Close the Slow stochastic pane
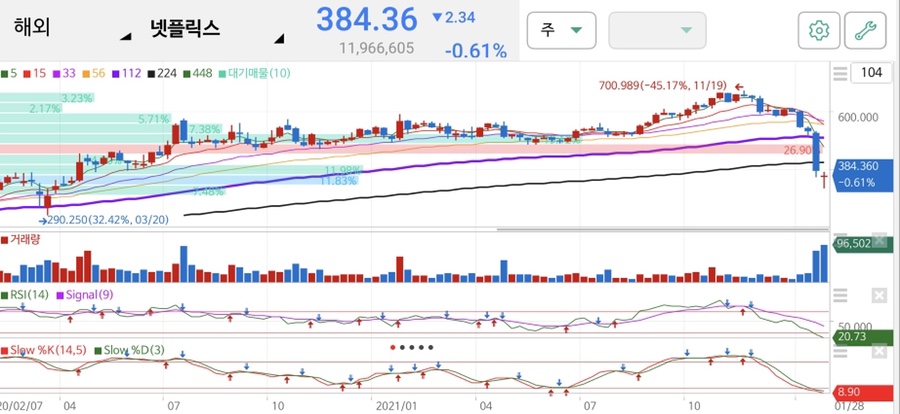Viewport: 900px width, 414px height. click(879, 351)
